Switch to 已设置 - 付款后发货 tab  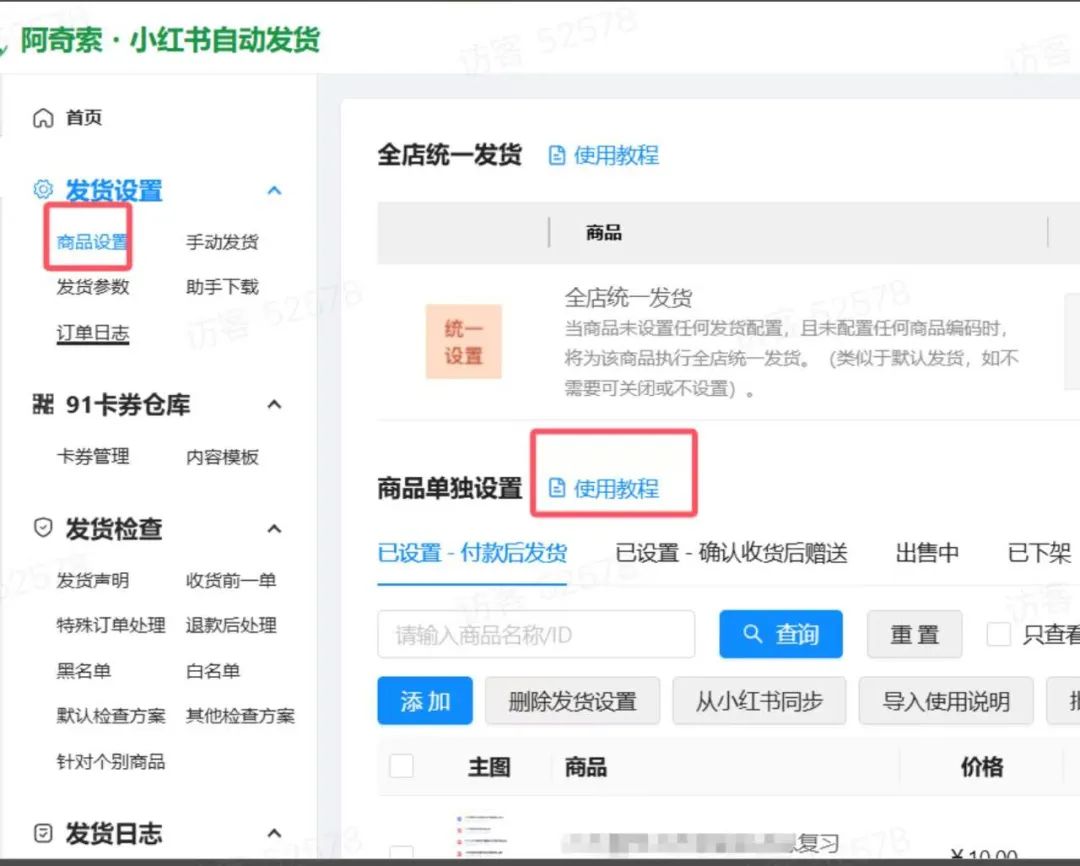point(472,553)
